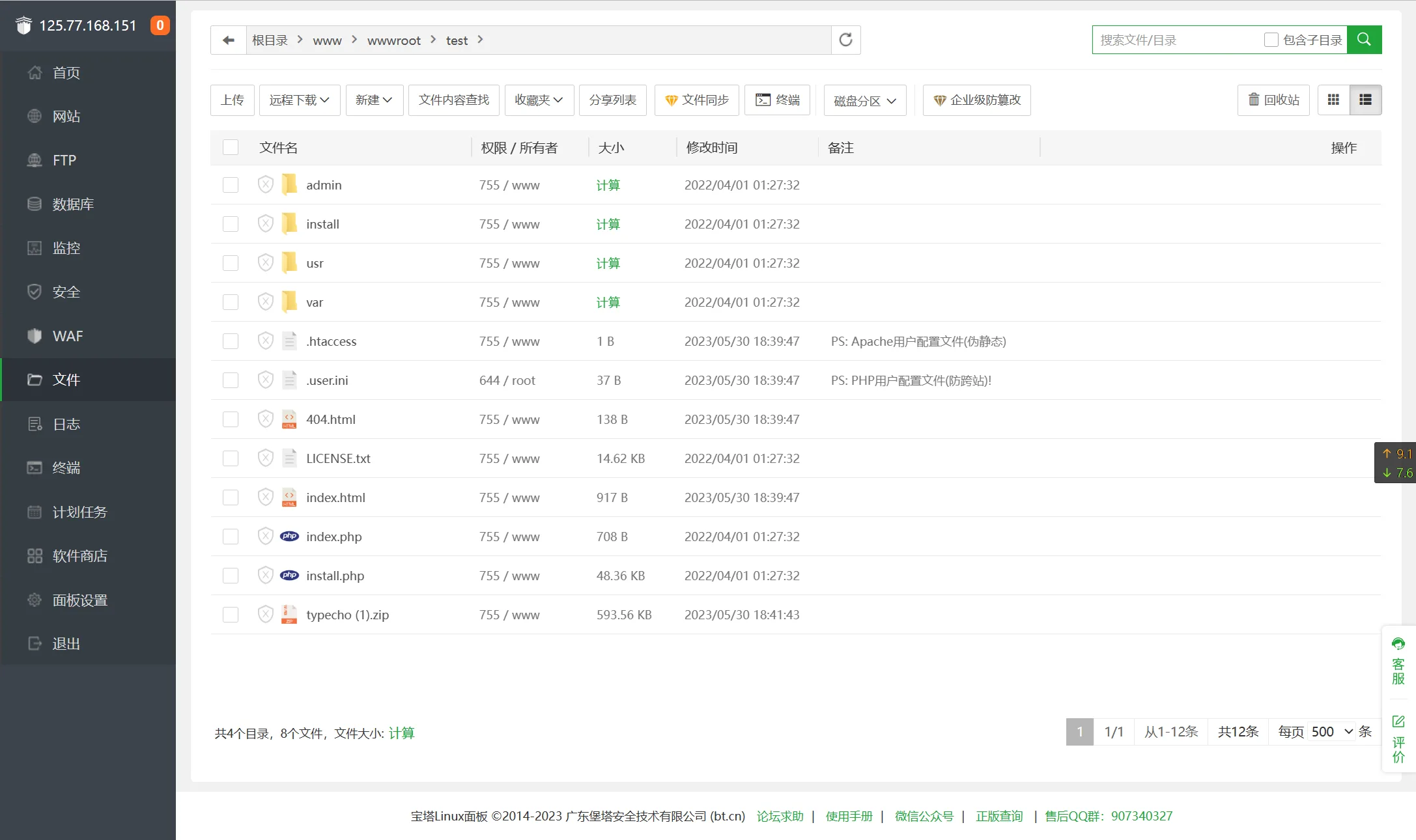Viewport: 1416px width, 840px height.
Task: Sort by the 修改时间 column header
Action: 712,148
